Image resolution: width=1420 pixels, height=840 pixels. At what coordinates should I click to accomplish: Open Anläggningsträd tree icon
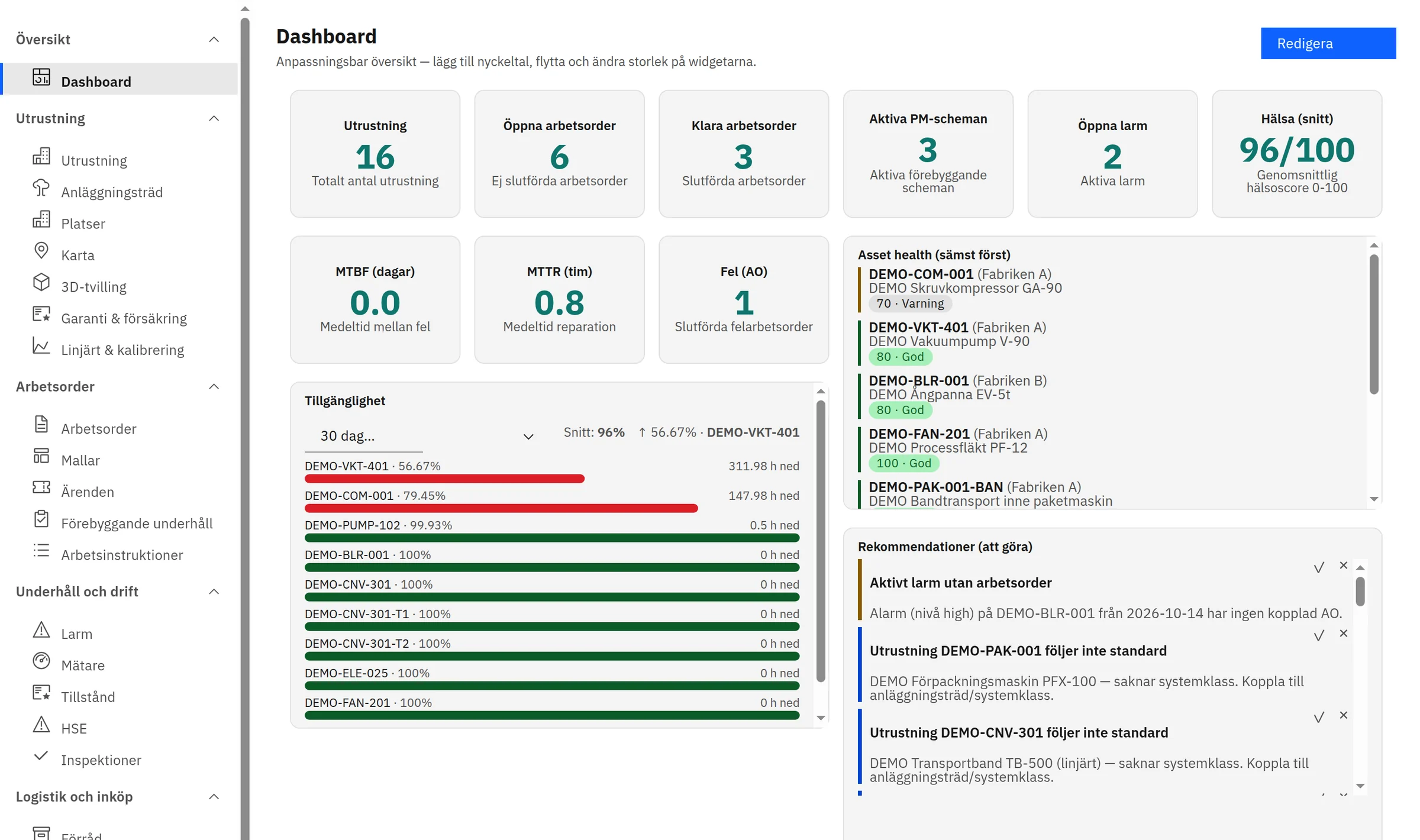41,188
